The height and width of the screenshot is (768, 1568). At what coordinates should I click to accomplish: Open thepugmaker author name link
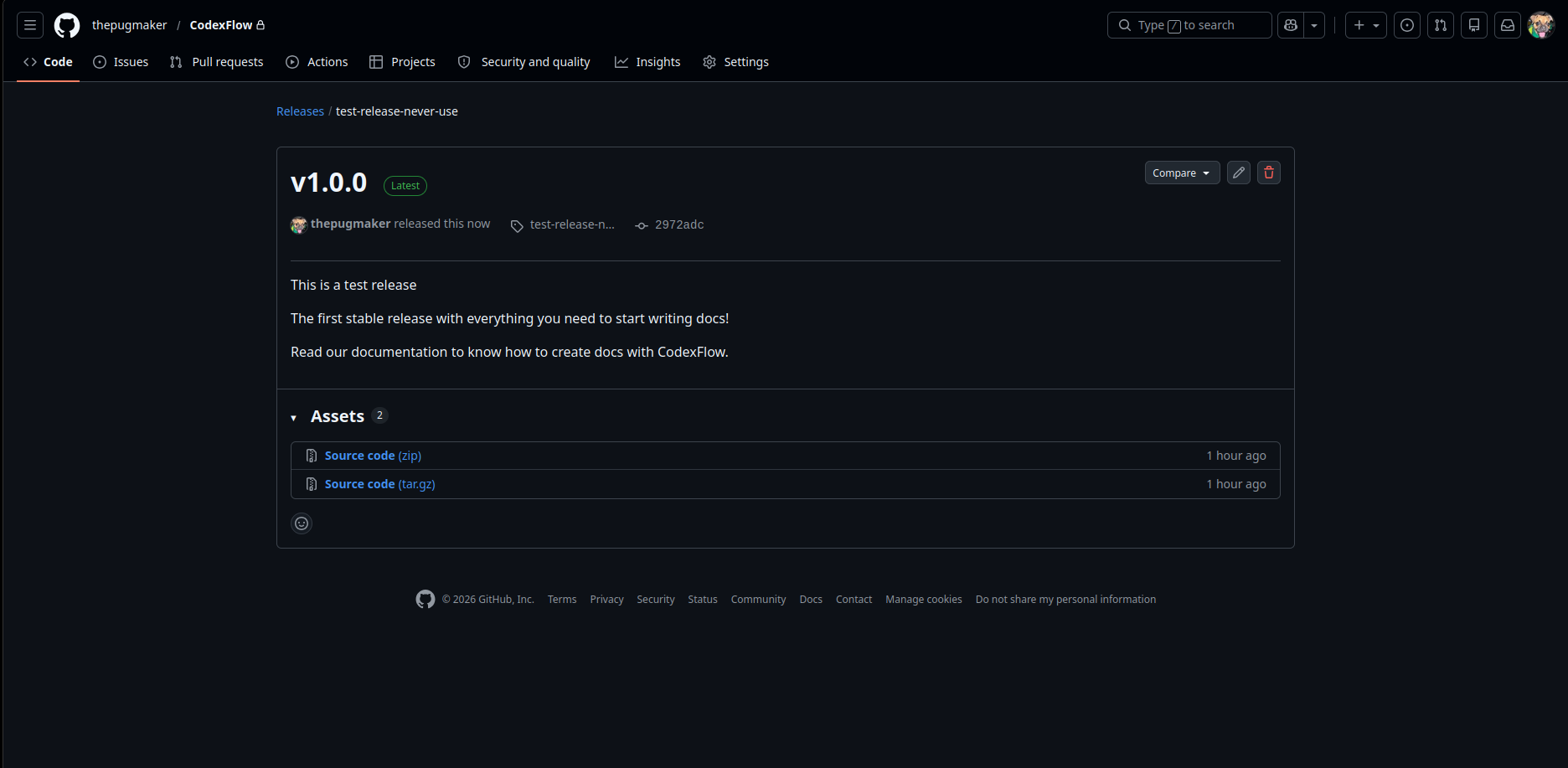(350, 224)
